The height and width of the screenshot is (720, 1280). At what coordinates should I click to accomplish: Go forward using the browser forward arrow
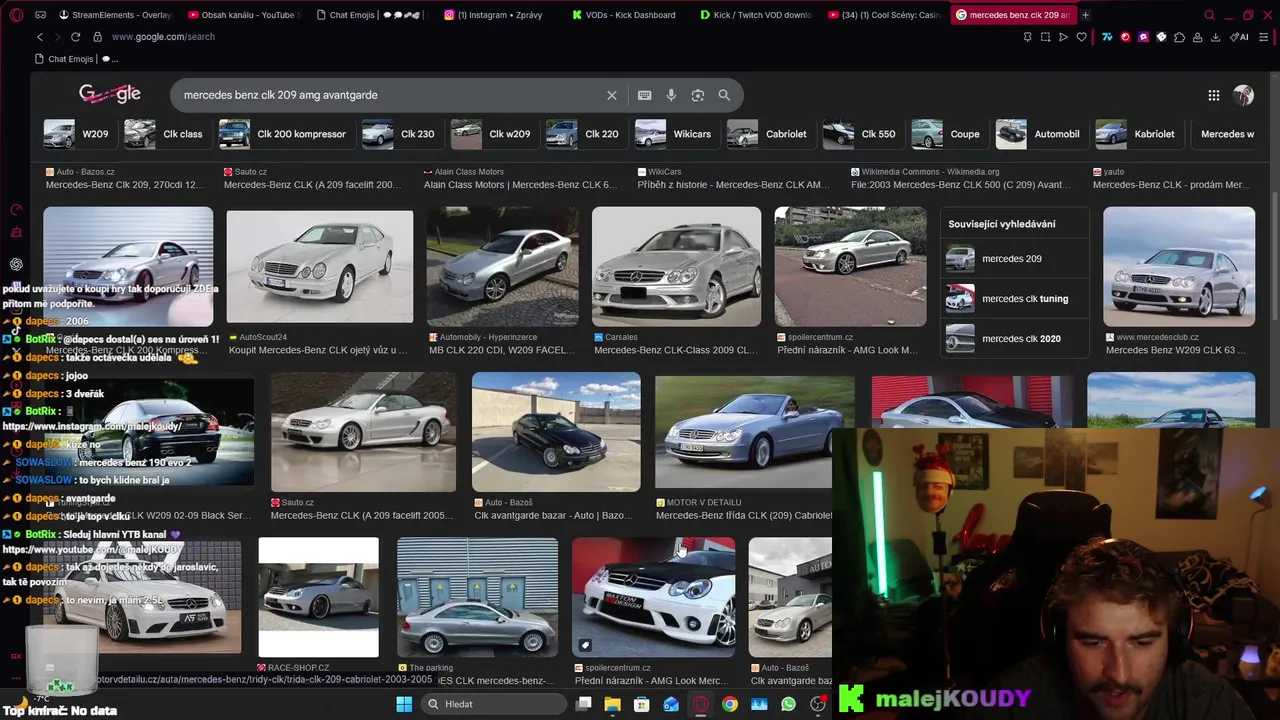[57, 37]
